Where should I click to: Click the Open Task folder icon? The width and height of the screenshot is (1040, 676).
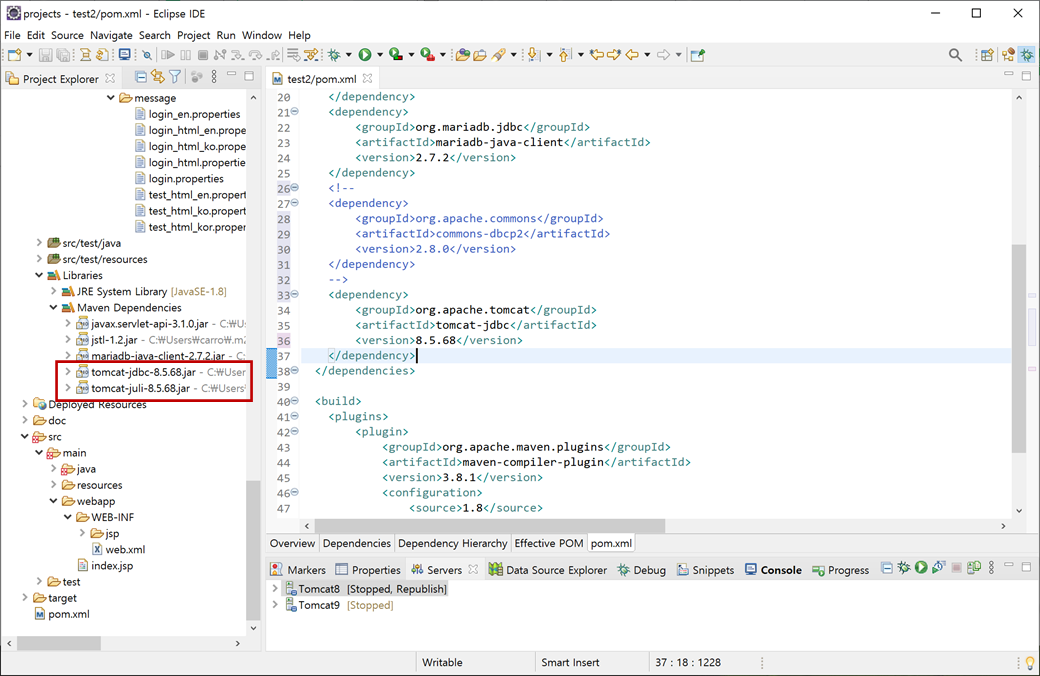click(480, 55)
